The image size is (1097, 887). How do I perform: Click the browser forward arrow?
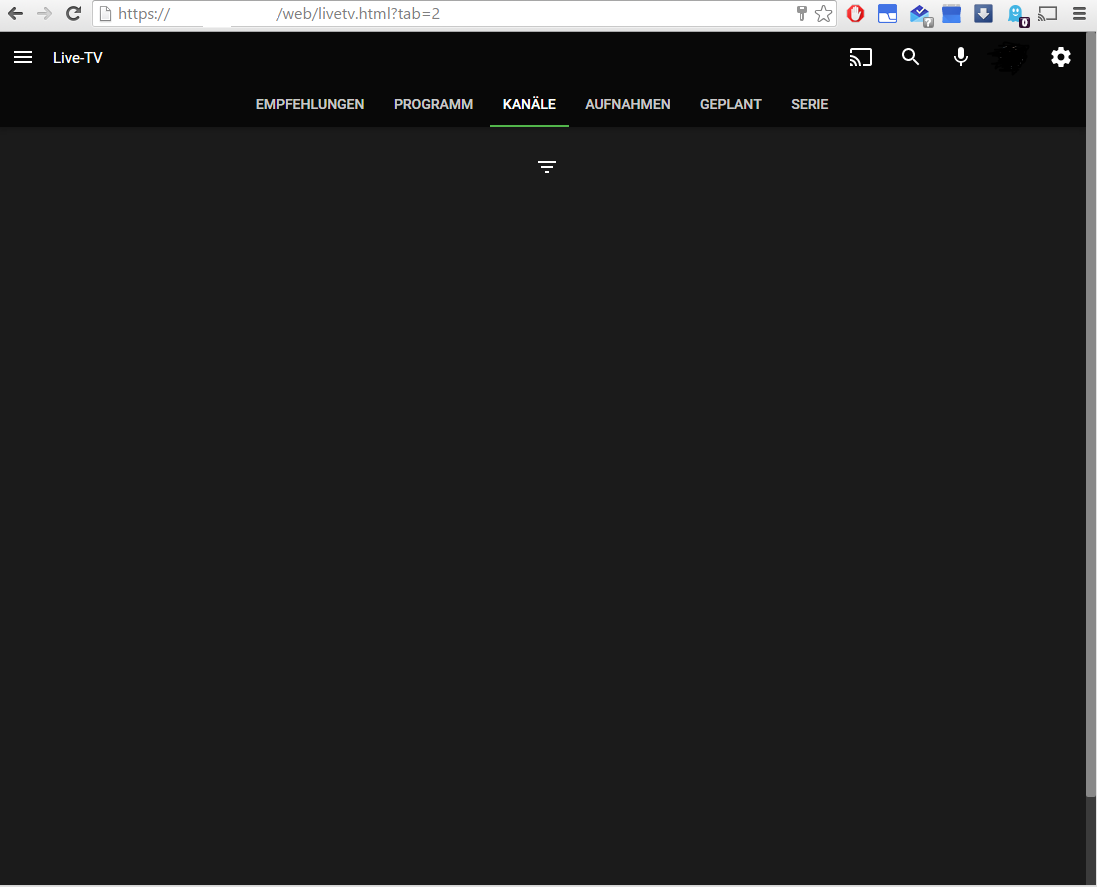click(x=44, y=13)
